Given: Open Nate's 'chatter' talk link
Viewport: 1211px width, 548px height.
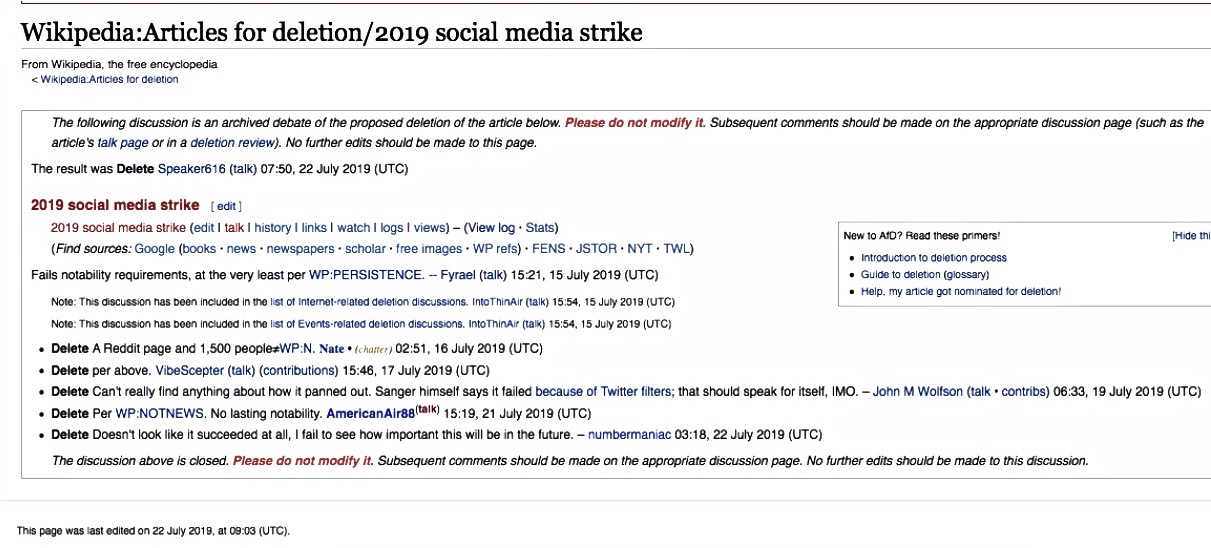Looking at the screenshot, I should pos(372,351).
